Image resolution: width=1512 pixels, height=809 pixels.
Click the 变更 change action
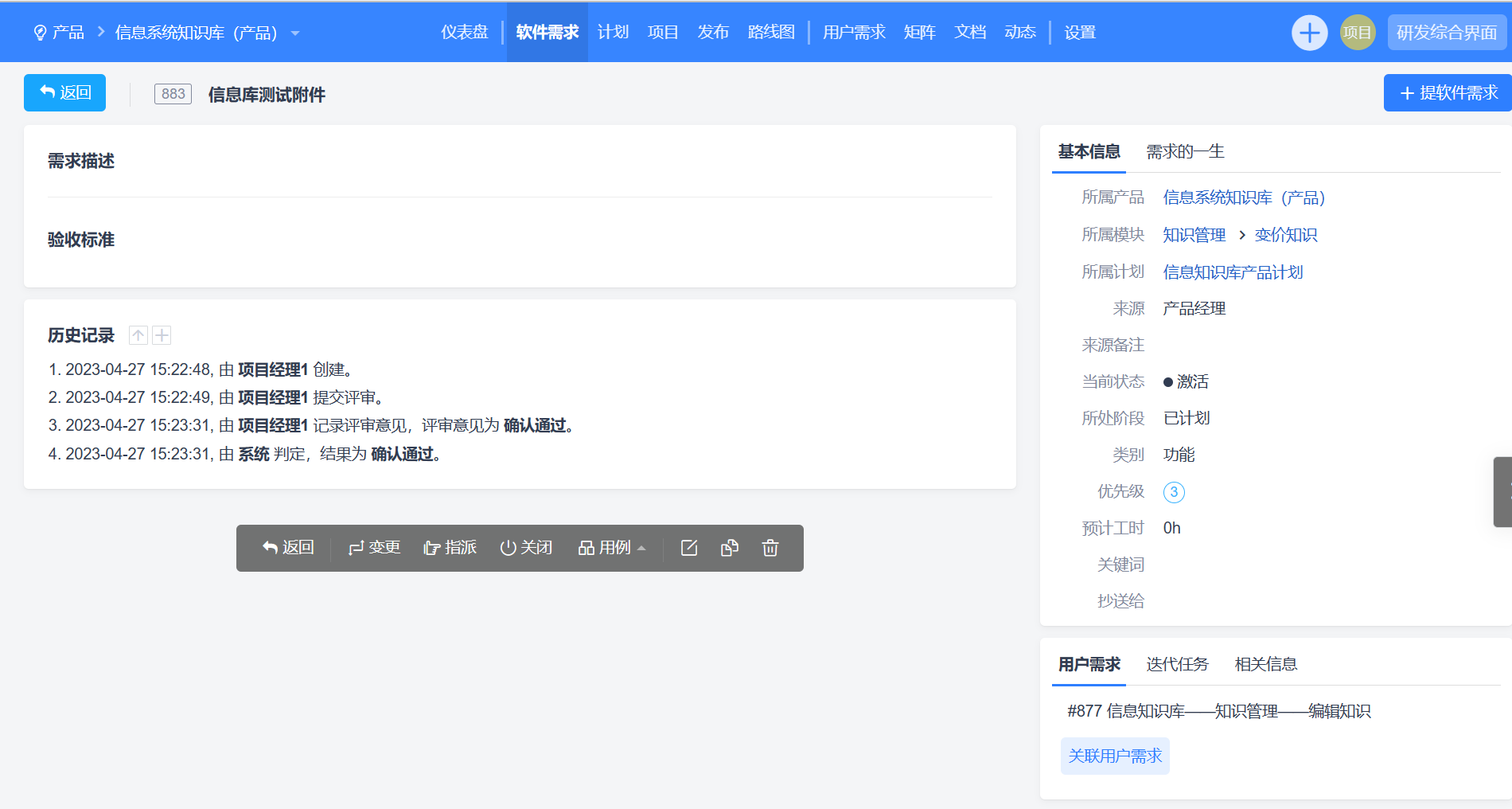[x=374, y=548]
